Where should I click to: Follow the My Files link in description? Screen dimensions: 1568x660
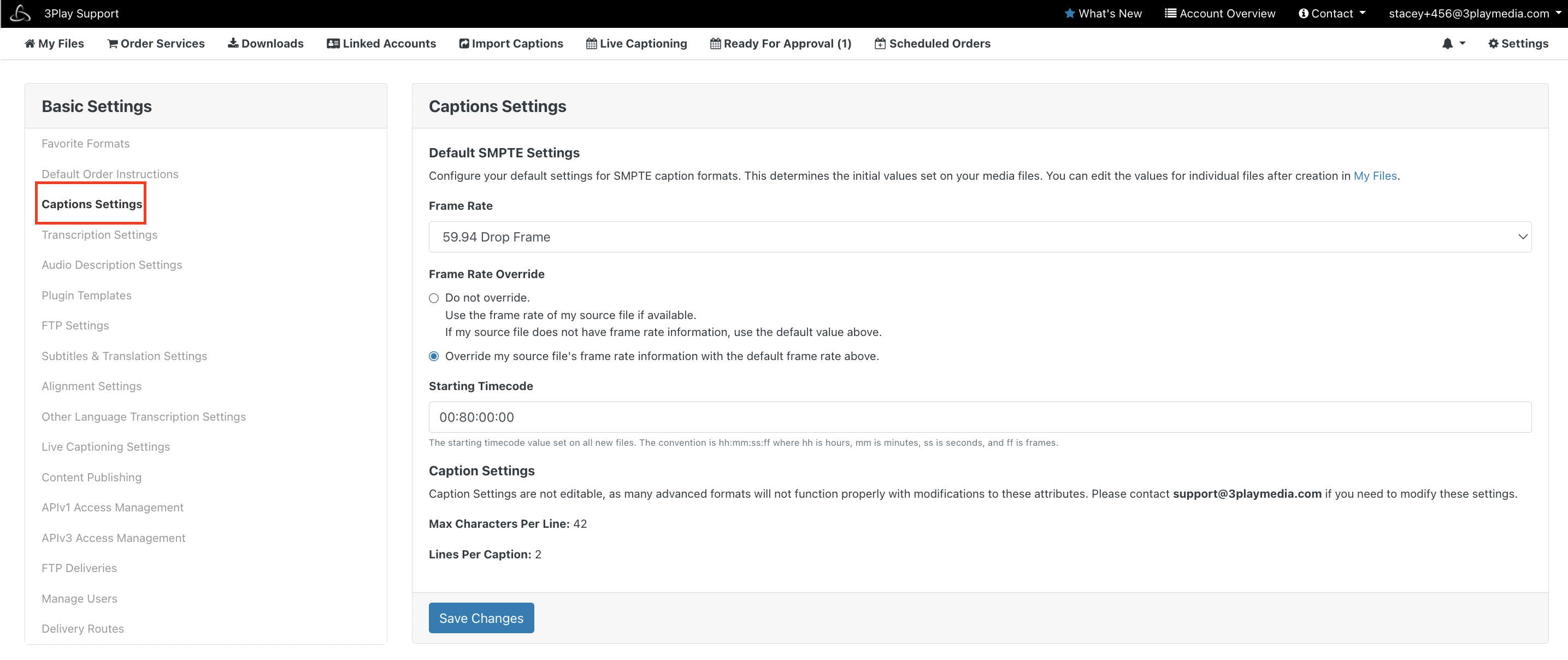pyautogui.click(x=1375, y=176)
